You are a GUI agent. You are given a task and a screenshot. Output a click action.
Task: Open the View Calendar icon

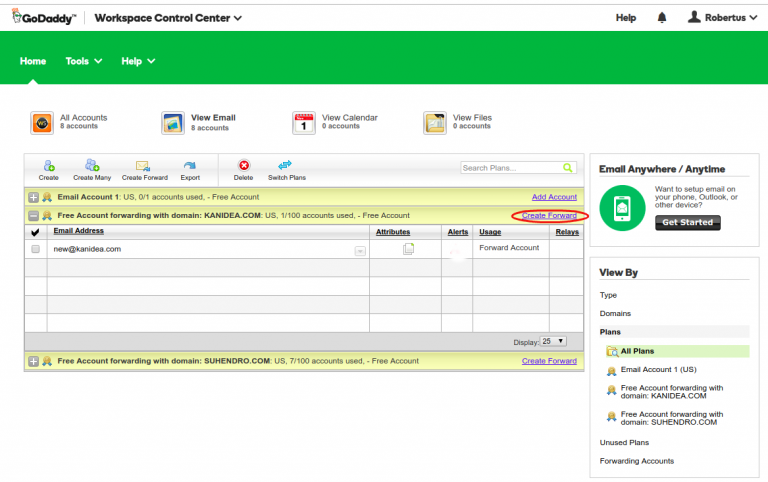pyautogui.click(x=304, y=122)
